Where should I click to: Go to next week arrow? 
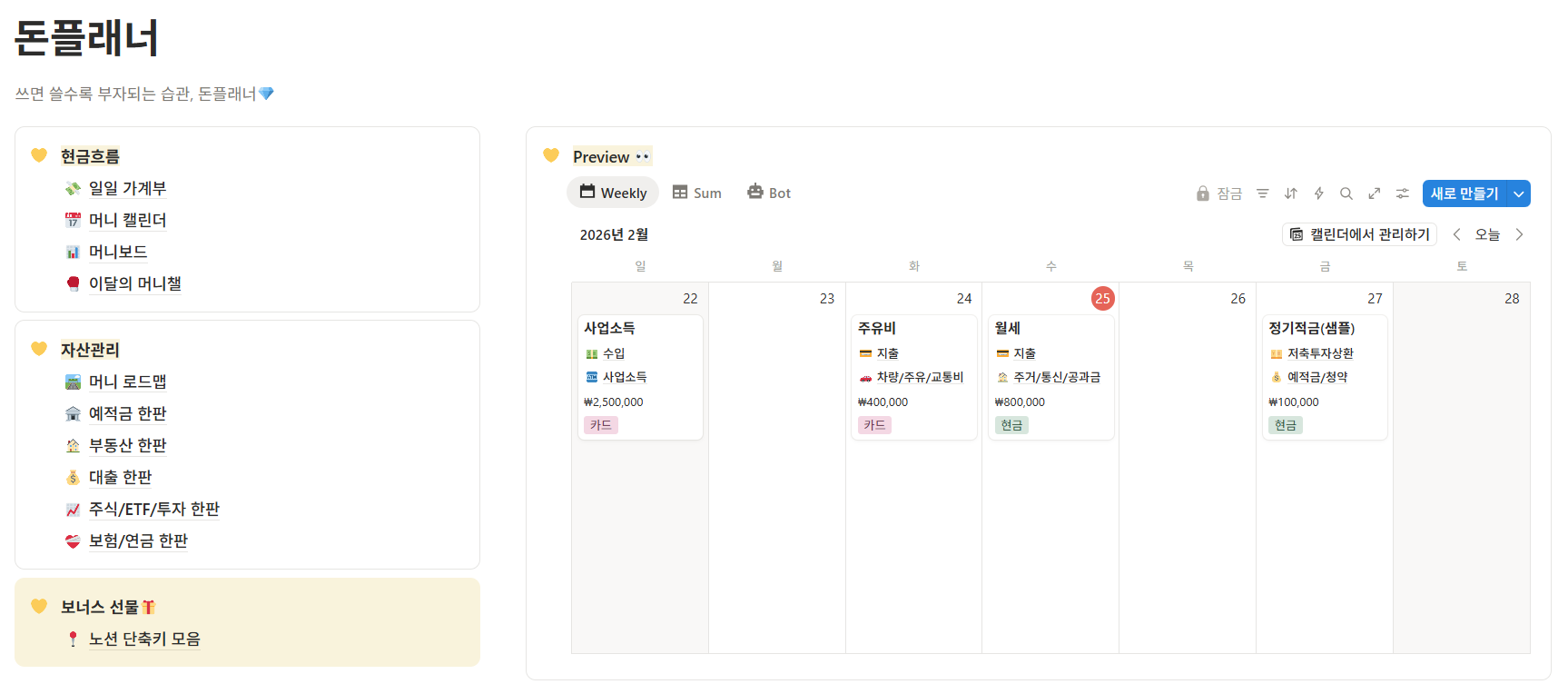pyautogui.click(x=1519, y=234)
